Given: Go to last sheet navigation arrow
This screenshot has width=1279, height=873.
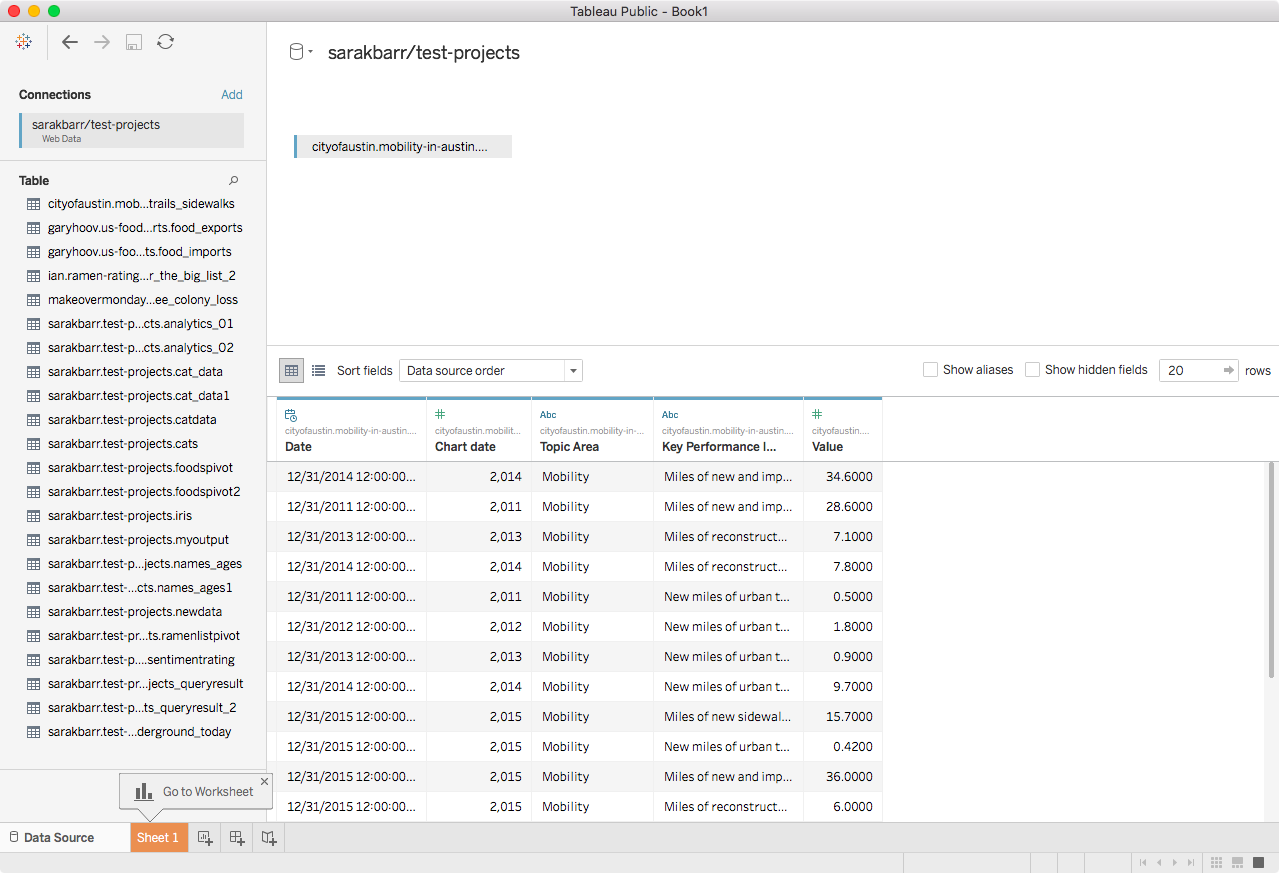Looking at the screenshot, I should tap(1191, 862).
